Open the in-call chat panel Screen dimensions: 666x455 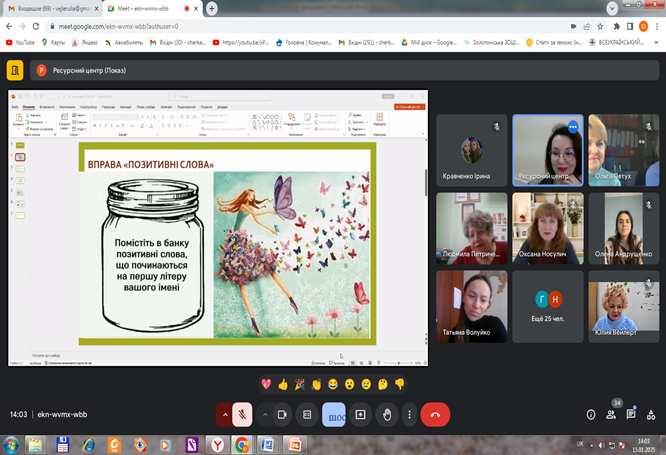(631, 414)
